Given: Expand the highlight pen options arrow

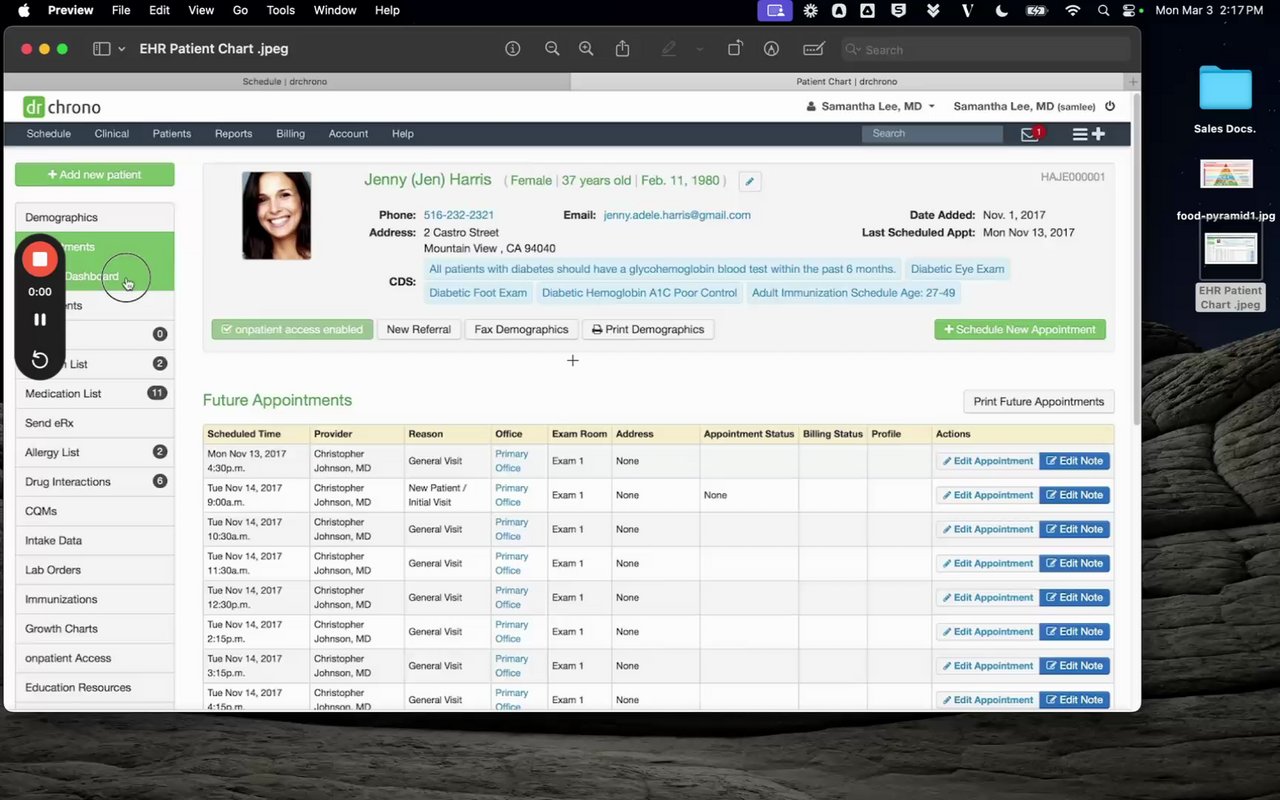Looking at the screenshot, I should pos(699,49).
